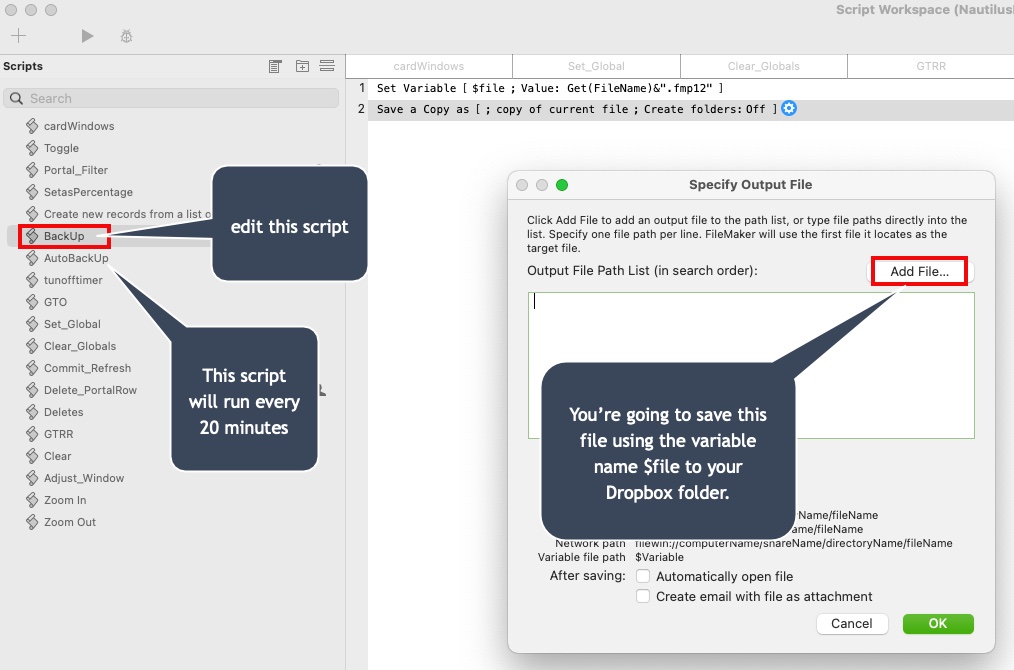This screenshot has width=1014, height=670.
Task: Click the Portal_Filter script icon
Action: (32, 170)
